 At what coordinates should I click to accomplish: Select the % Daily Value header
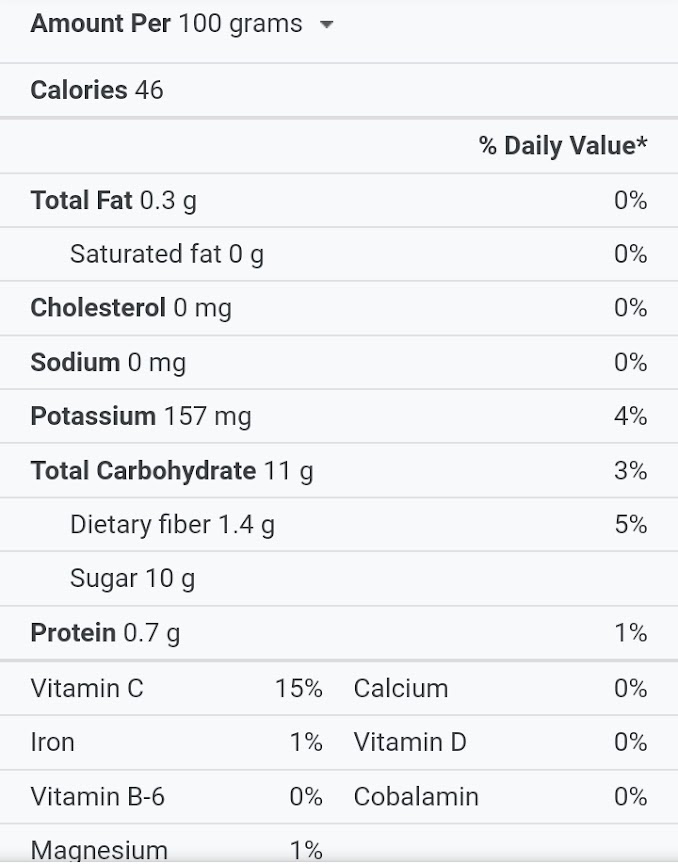click(562, 146)
